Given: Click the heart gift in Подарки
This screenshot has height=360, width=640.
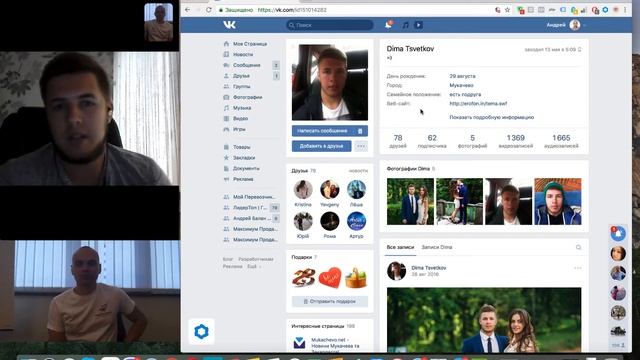Looking at the screenshot, I should pos(330,278).
